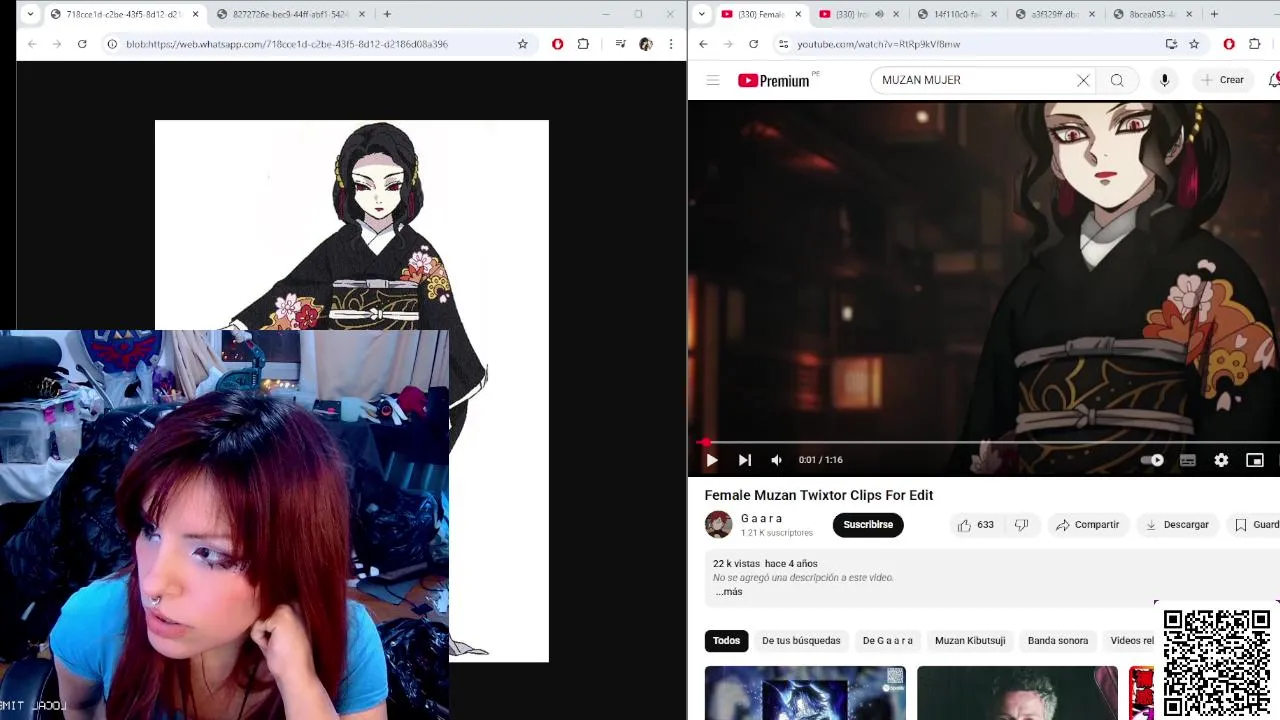Viewport: 1280px width, 720px height.
Task: Go back in YouTube browser window
Action: pyautogui.click(x=703, y=44)
